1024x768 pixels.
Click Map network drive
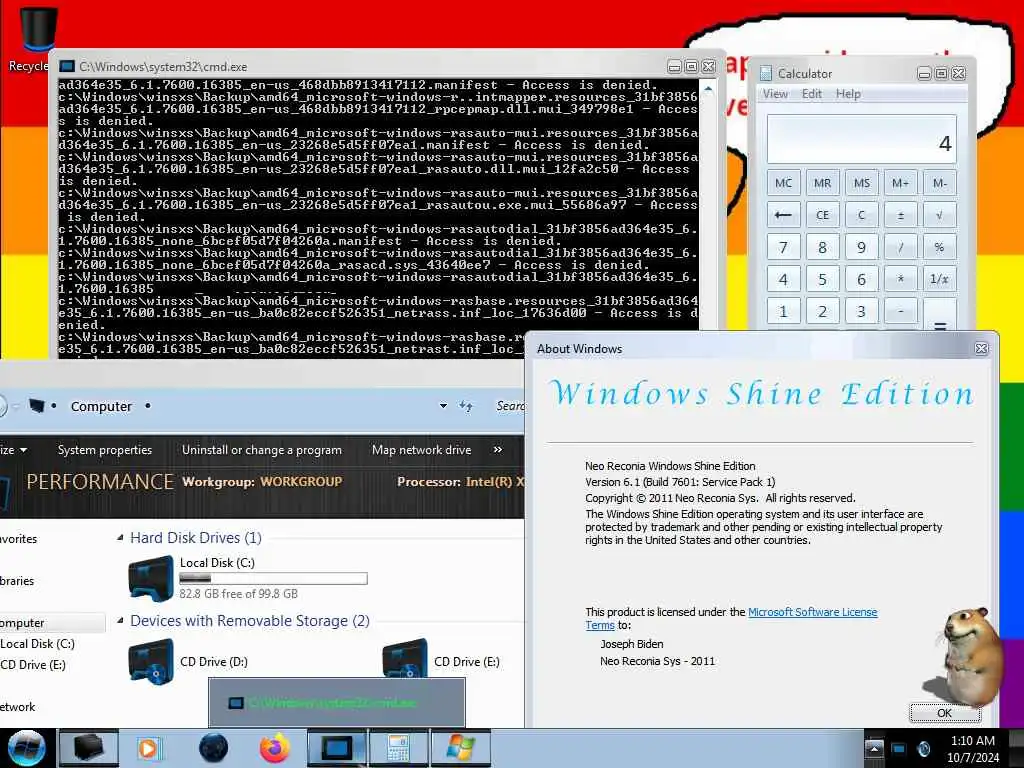[x=421, y=450]
